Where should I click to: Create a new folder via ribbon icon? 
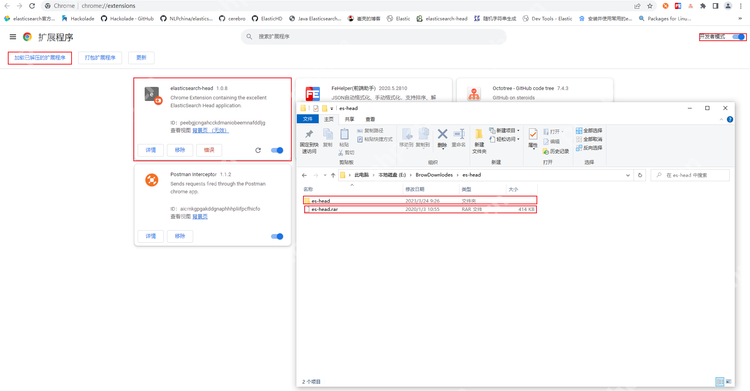(x=479, y=141)
